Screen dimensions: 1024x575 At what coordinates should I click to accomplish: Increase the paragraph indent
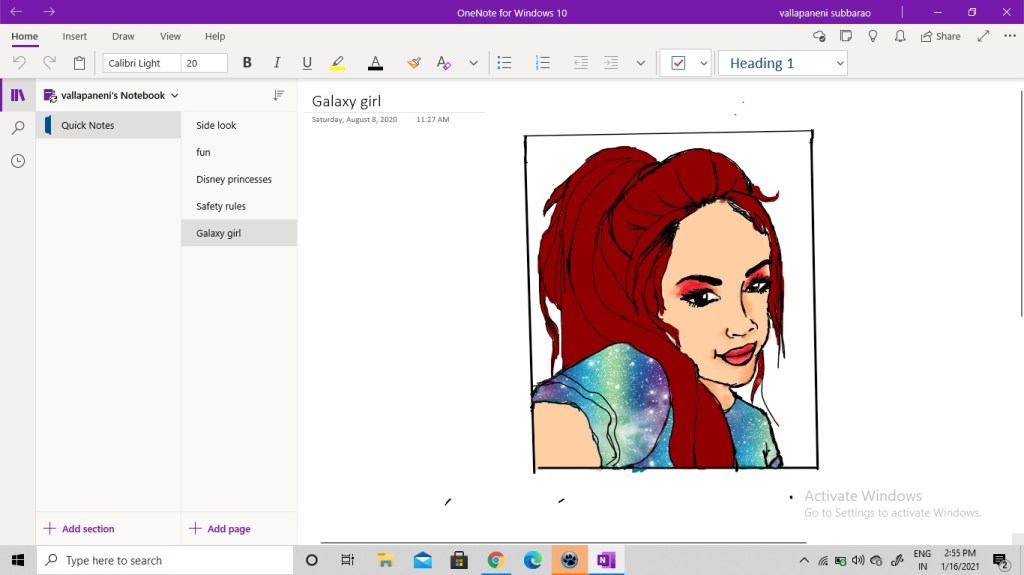click(611, 63)
